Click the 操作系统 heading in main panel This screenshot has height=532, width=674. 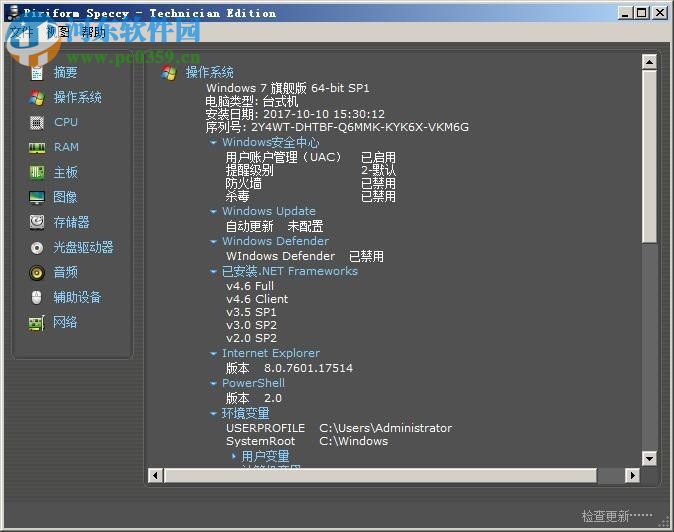(x=209, y=72)
